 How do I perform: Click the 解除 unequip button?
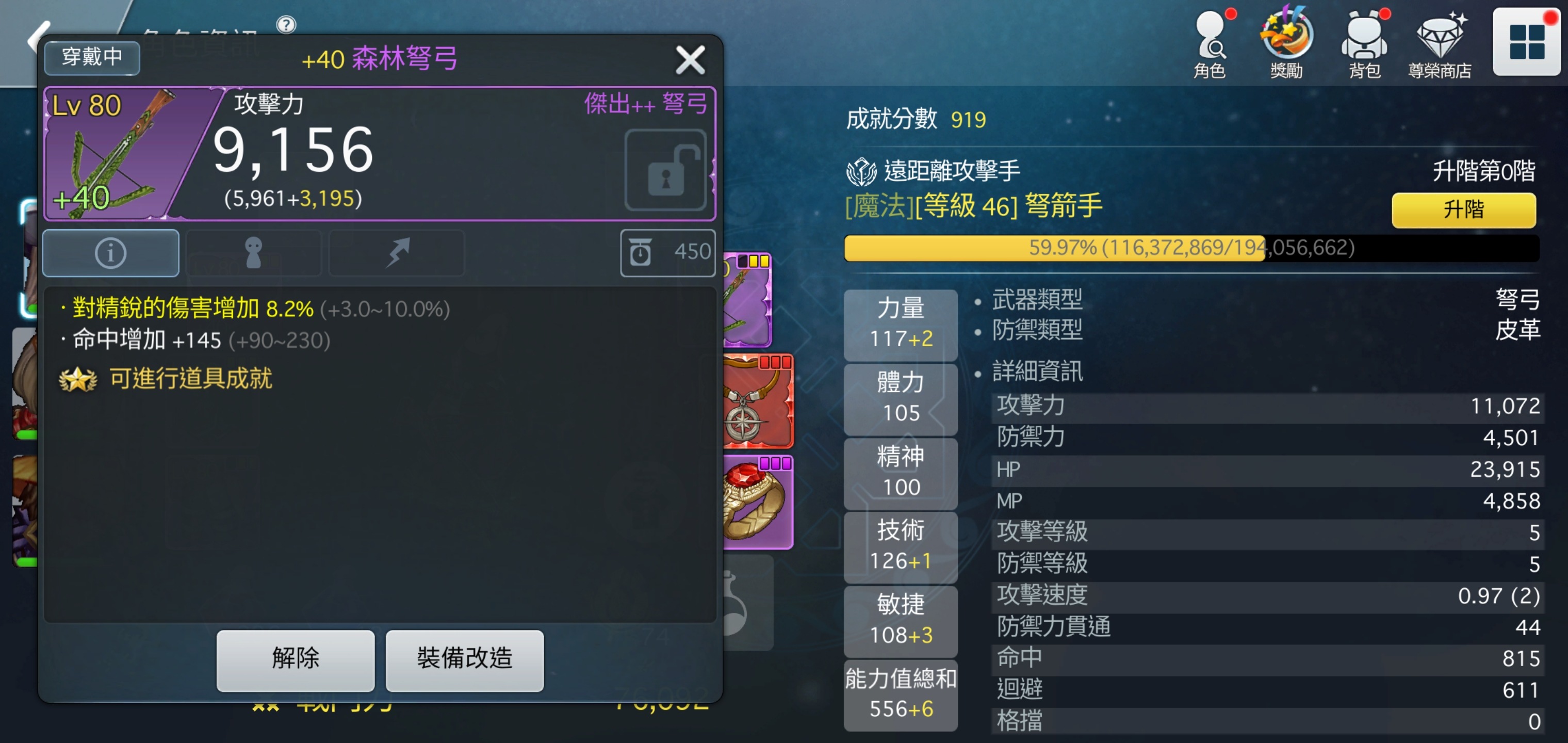(295, 660)
